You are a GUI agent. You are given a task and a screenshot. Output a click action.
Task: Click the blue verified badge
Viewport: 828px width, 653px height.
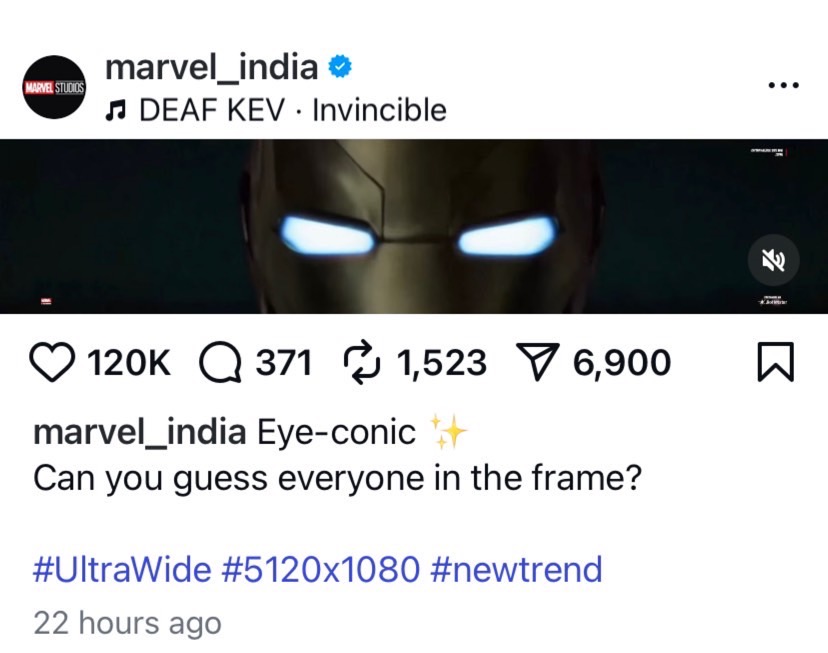[x=338, y=68]
